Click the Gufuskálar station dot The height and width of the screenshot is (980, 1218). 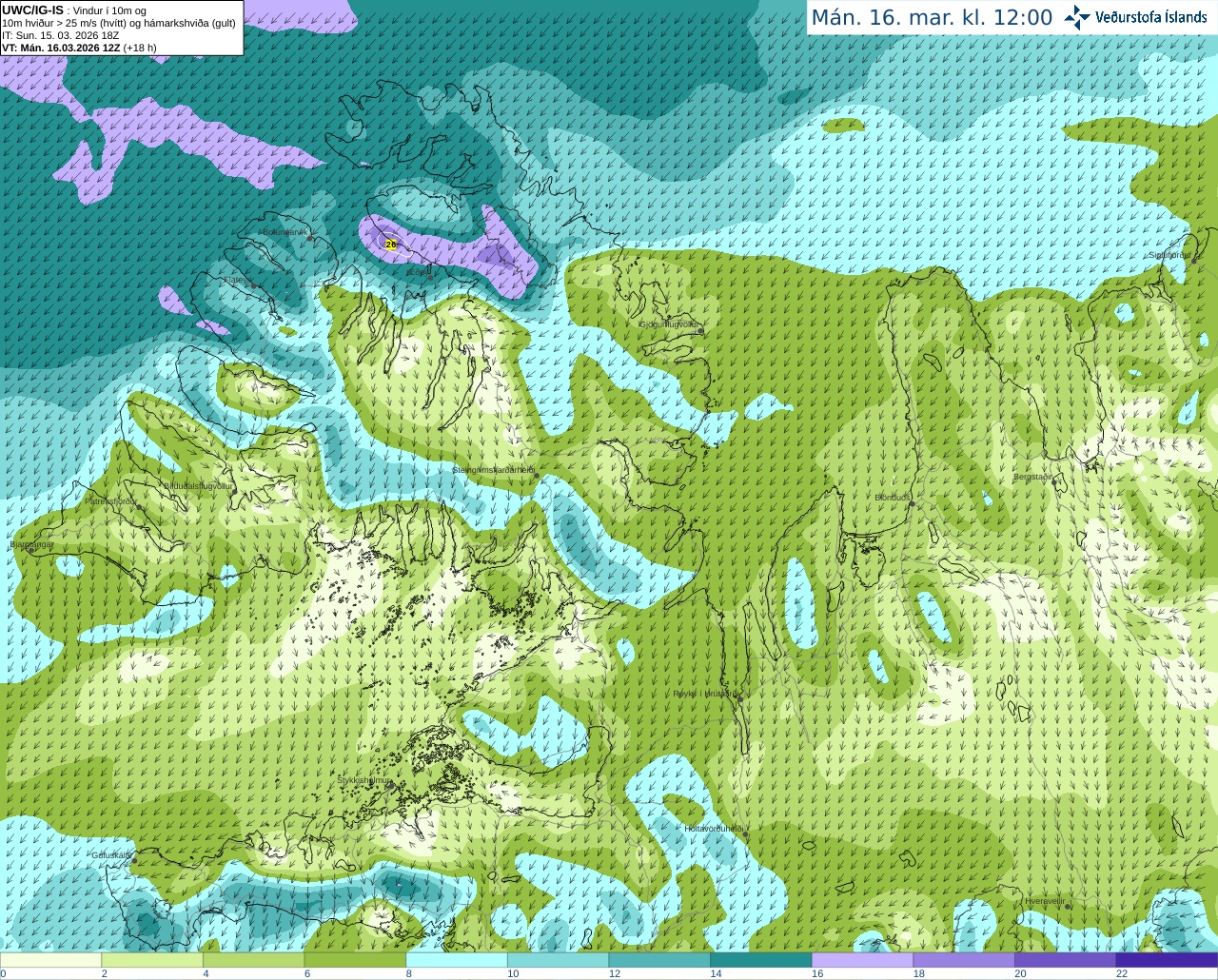tap(133, 860)
